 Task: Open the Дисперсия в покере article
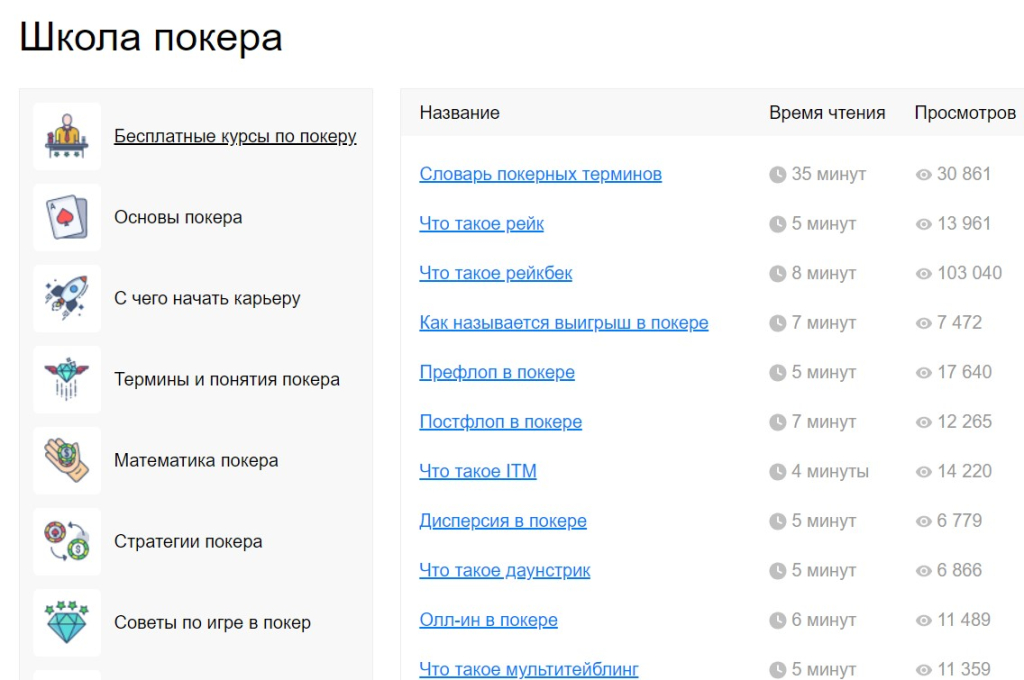pos(503,521)
